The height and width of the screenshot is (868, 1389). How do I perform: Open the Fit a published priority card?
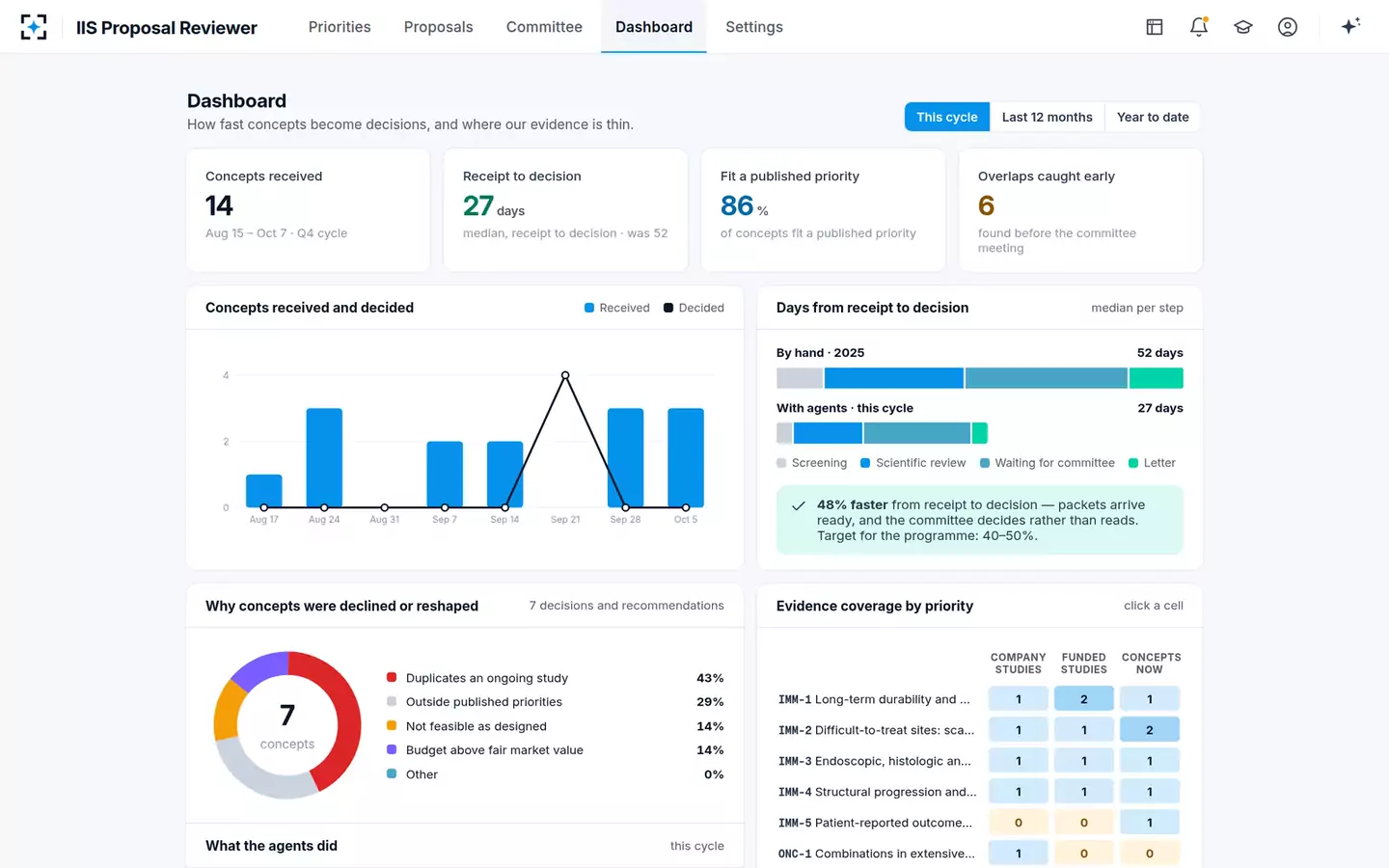tap(823, 209)
